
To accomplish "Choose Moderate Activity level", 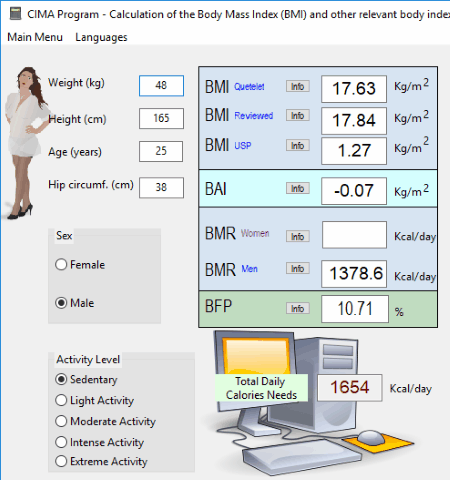I will [105, 421].
